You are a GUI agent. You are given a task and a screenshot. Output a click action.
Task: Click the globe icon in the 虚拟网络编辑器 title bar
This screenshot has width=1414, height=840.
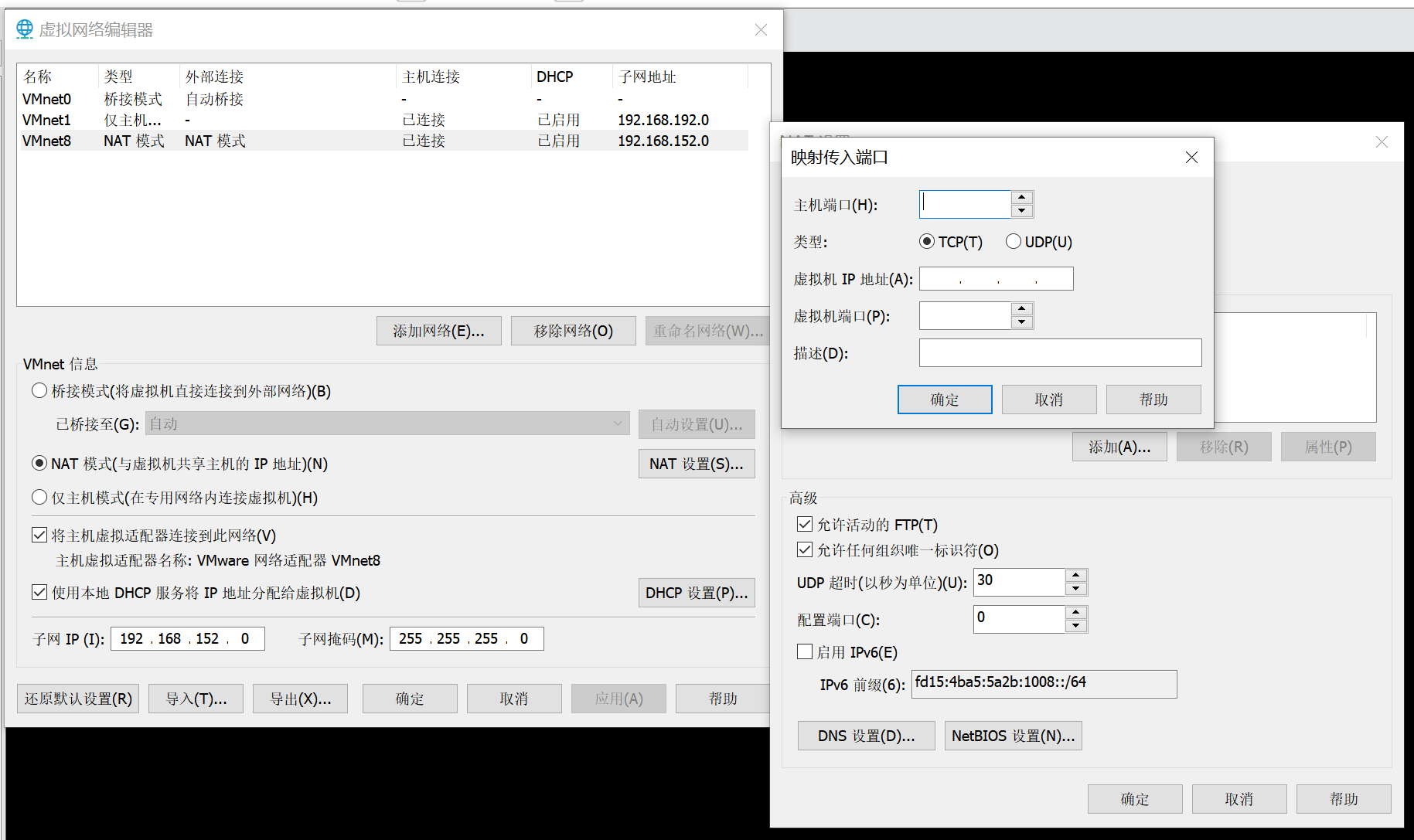tap(24, 29)
